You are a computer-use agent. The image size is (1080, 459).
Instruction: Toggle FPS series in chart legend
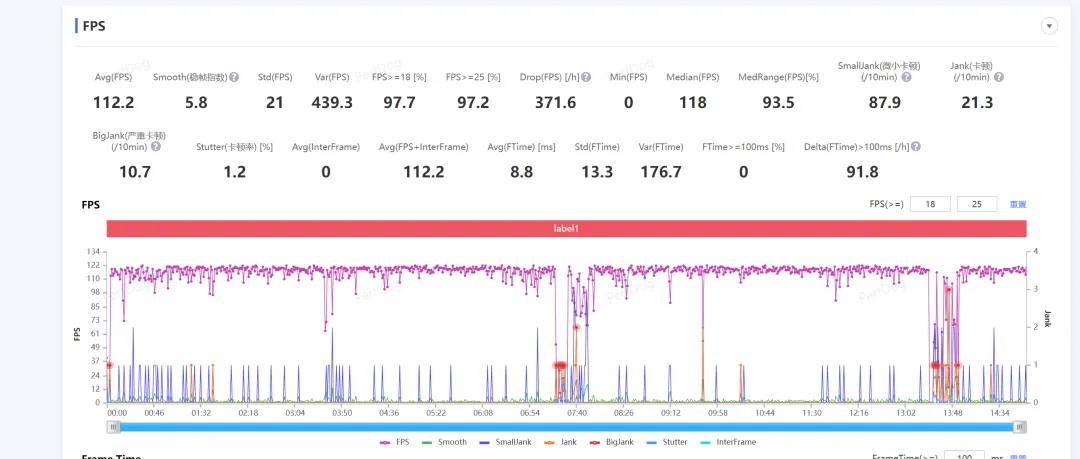[395, 442]
